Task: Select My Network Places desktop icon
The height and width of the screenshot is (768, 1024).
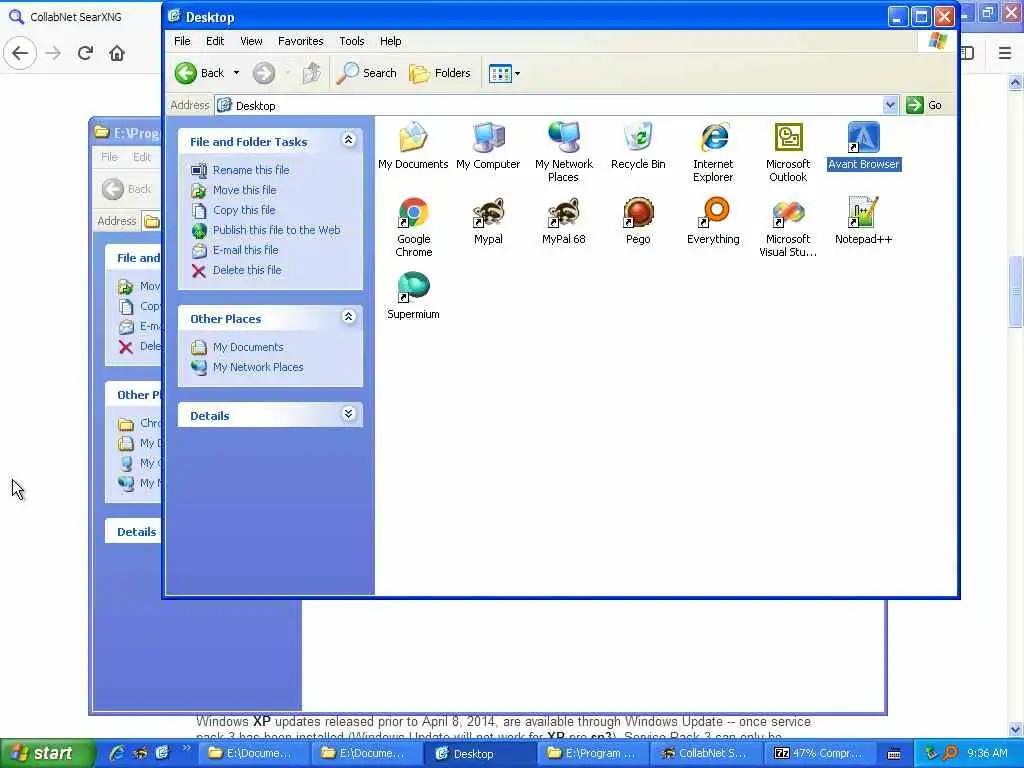Action: coord(563,152)
